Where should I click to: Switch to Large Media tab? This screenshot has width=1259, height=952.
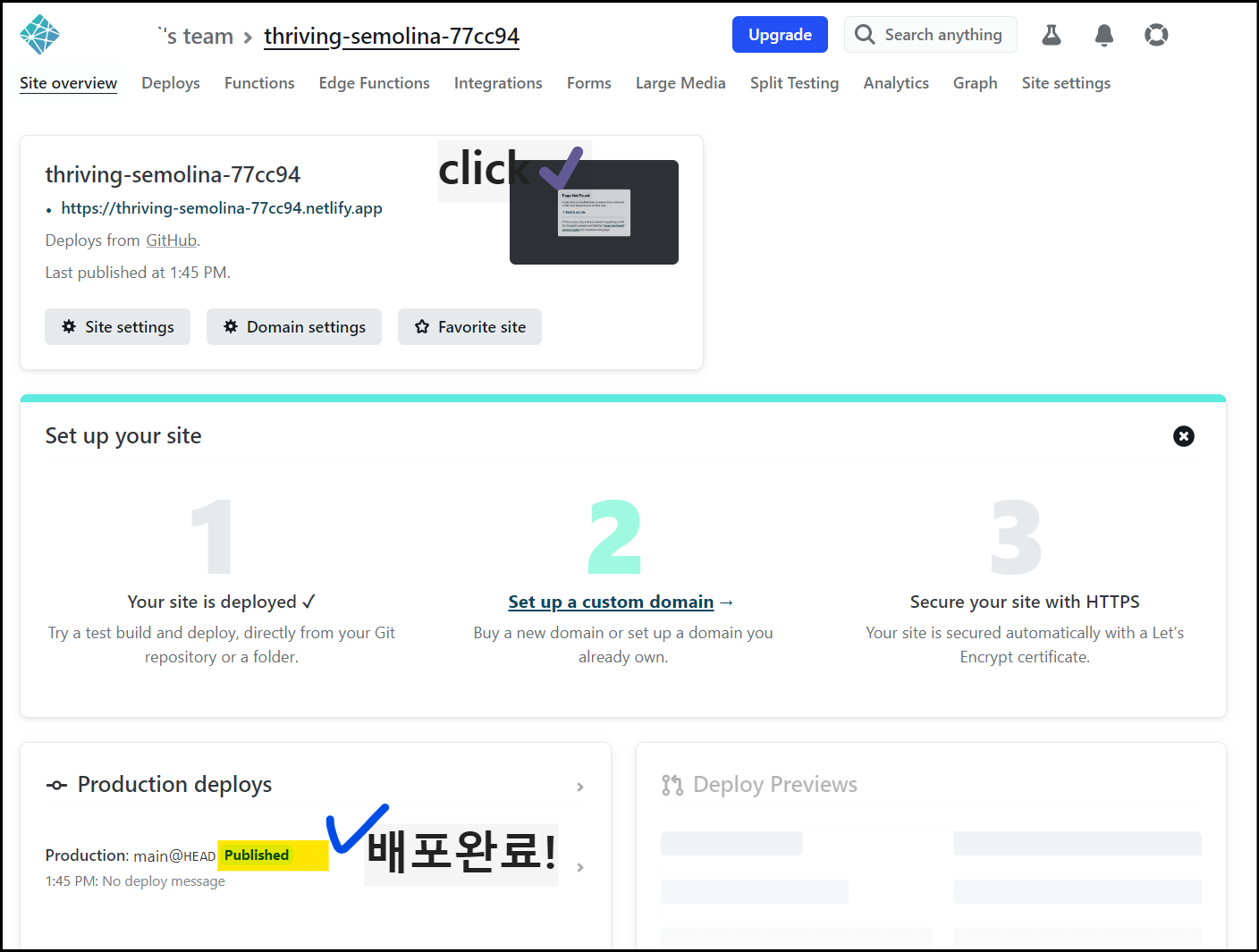pyautogui.click(x=680, y=83)
